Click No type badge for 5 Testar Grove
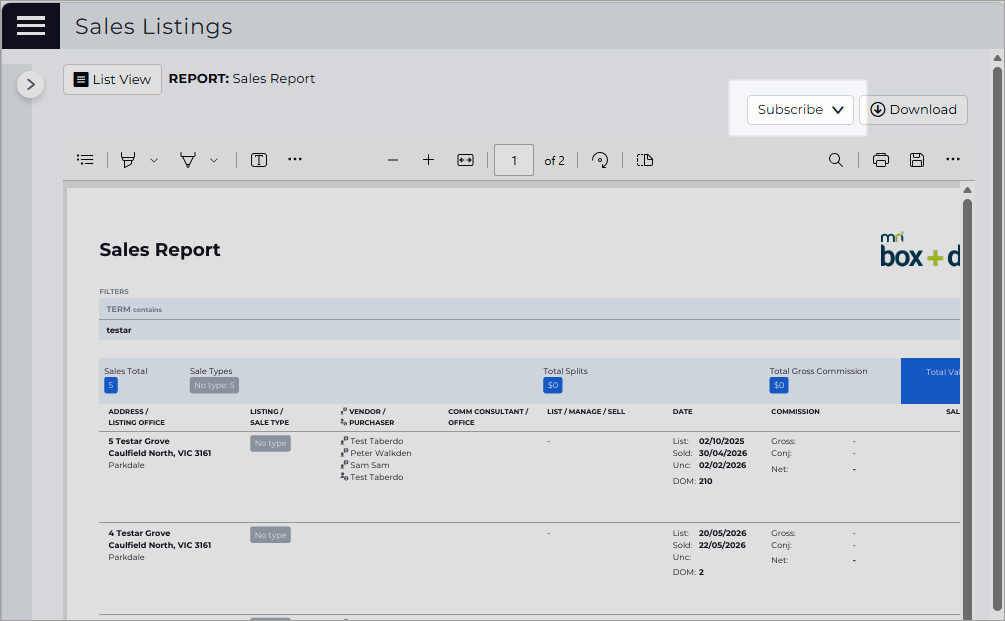Image resolution: width=1005 pixels, height=621 pixels. pos(270,443)
